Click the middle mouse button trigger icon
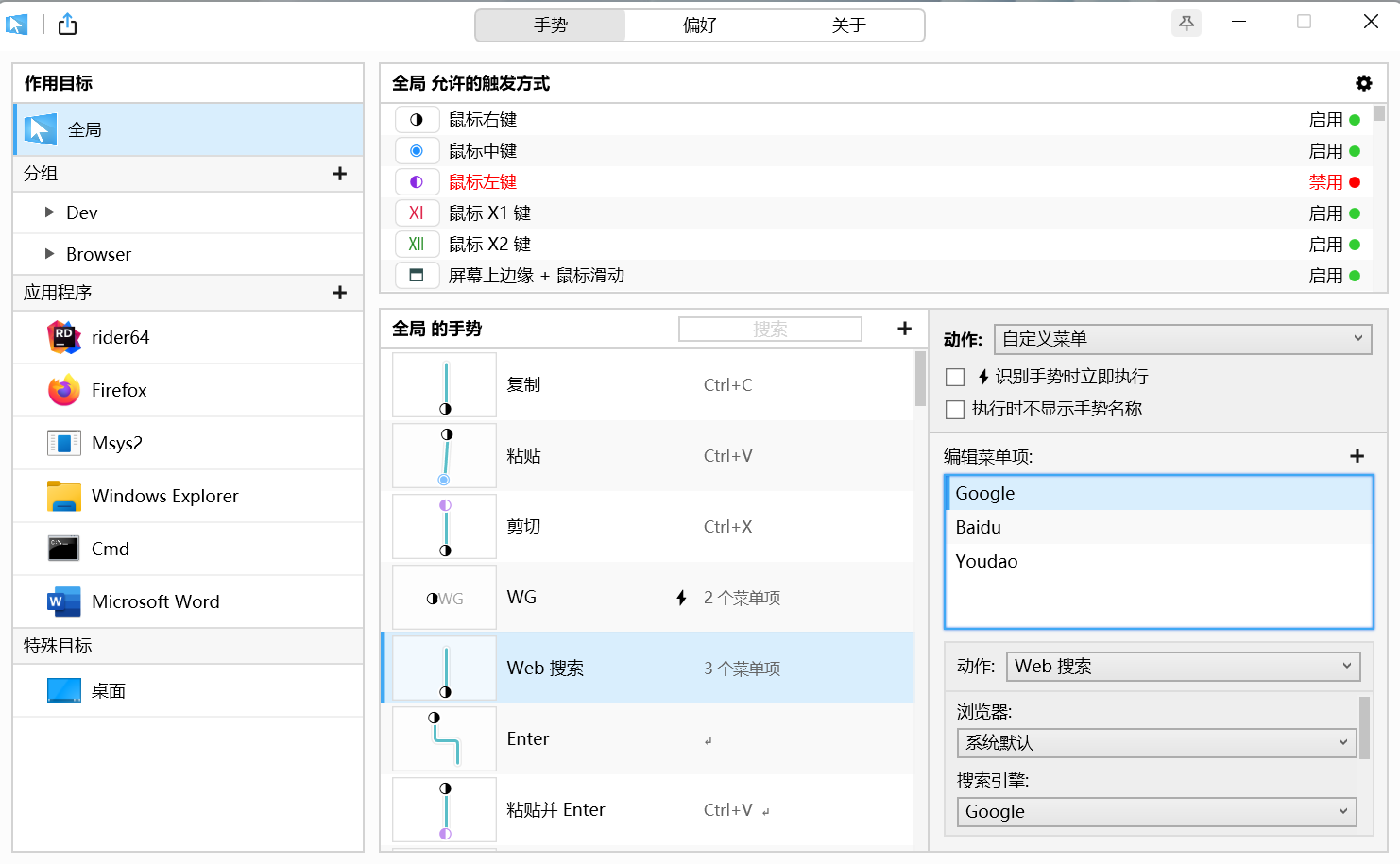This screenshot has height=864, width=1400. (417, 151)
